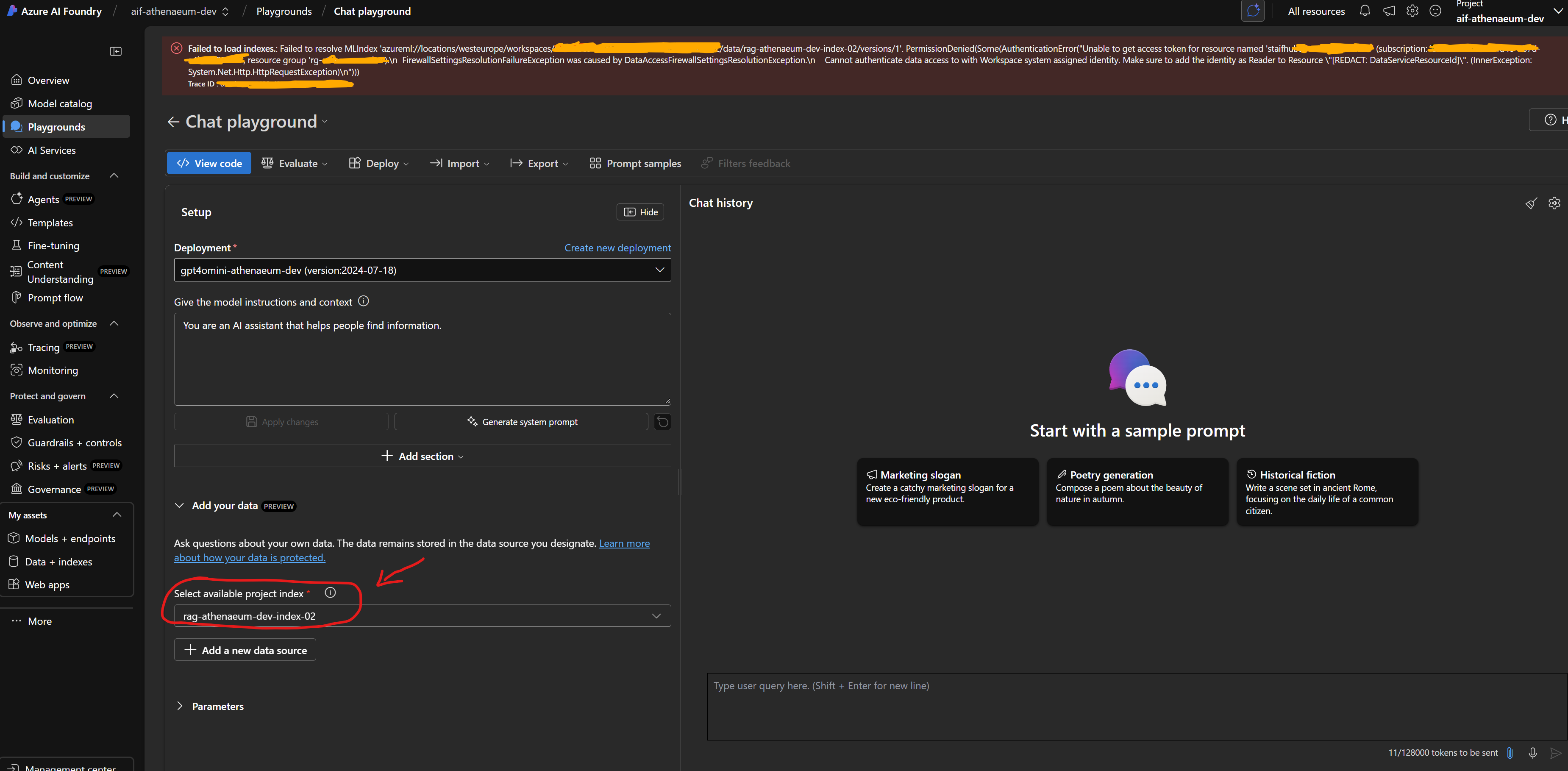Open project index dropdown rag-athenaeum-dev-index-02
This screenshot has height=771, width=1568.
point(423,616)
